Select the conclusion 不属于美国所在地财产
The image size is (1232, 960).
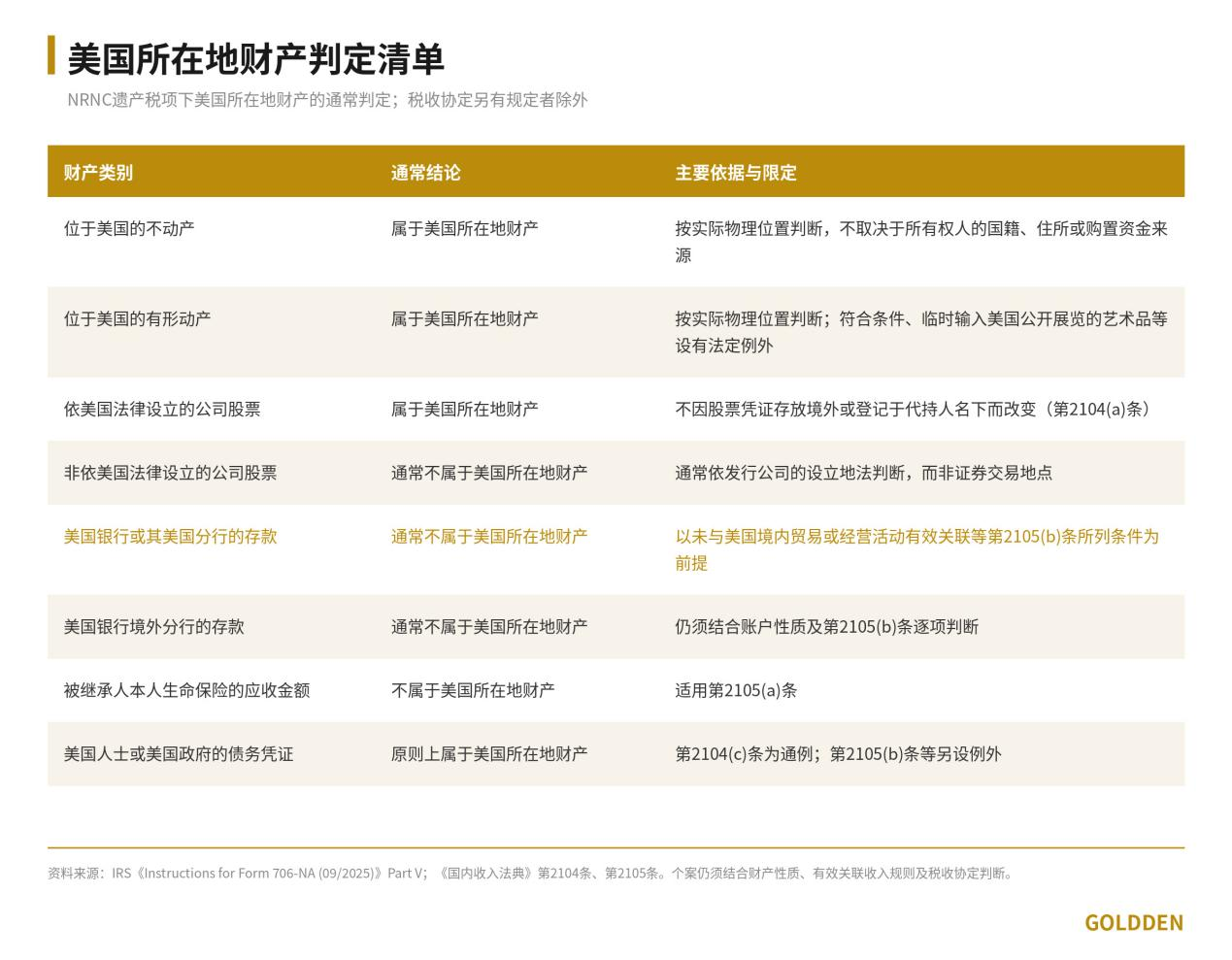[x=473, y=690]
